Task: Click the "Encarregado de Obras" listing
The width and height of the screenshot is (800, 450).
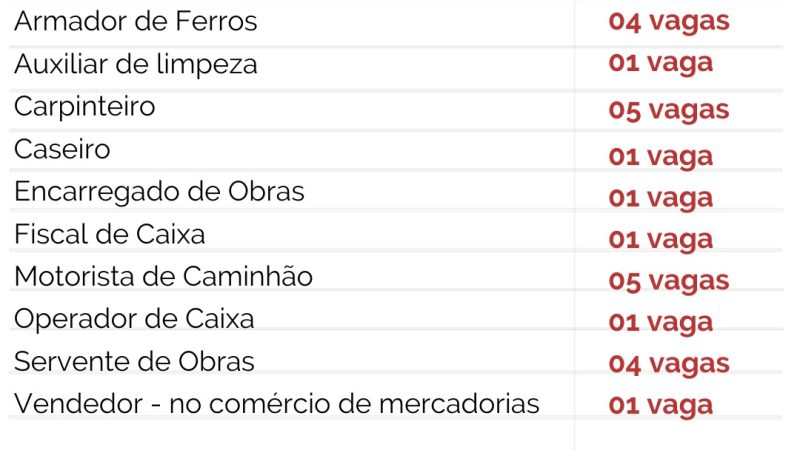Action: (x=159, y=191)
